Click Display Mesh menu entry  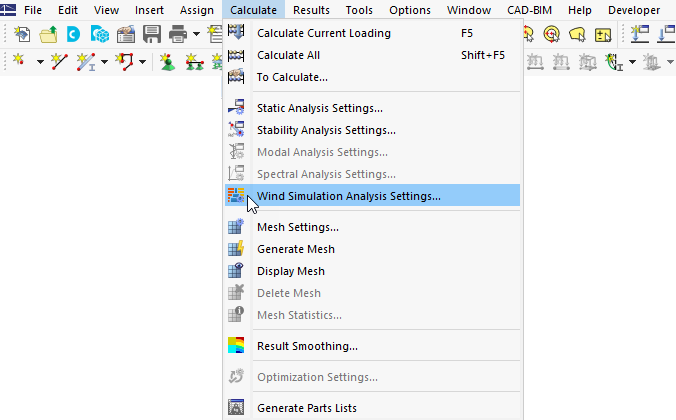(290, 271)
